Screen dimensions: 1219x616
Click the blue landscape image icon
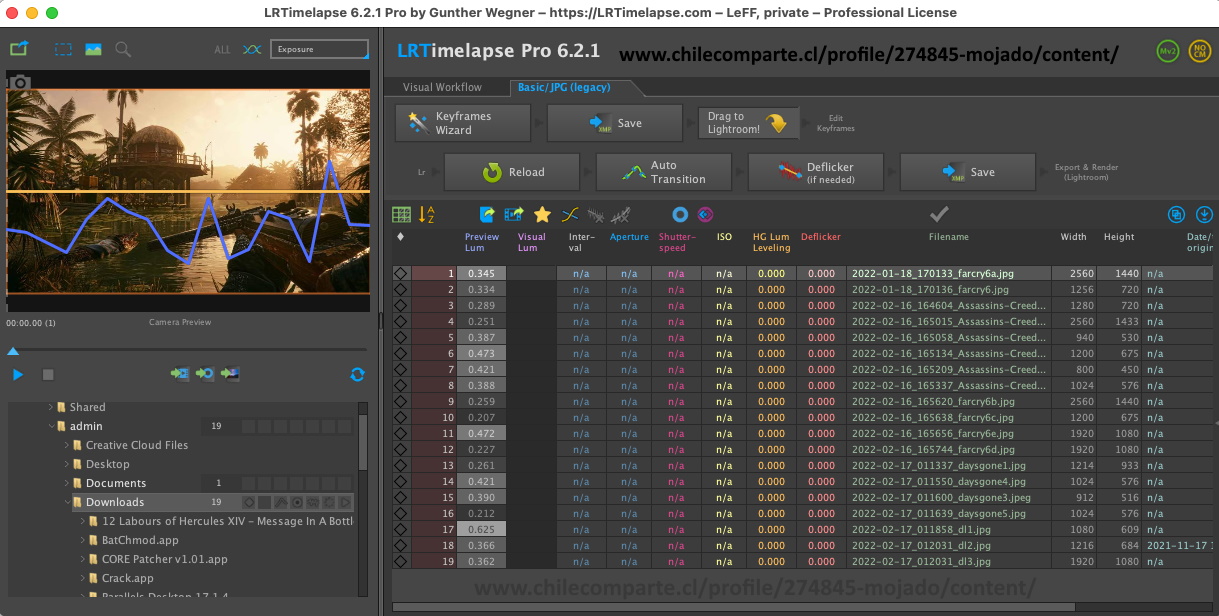click(x=93, y=49)
